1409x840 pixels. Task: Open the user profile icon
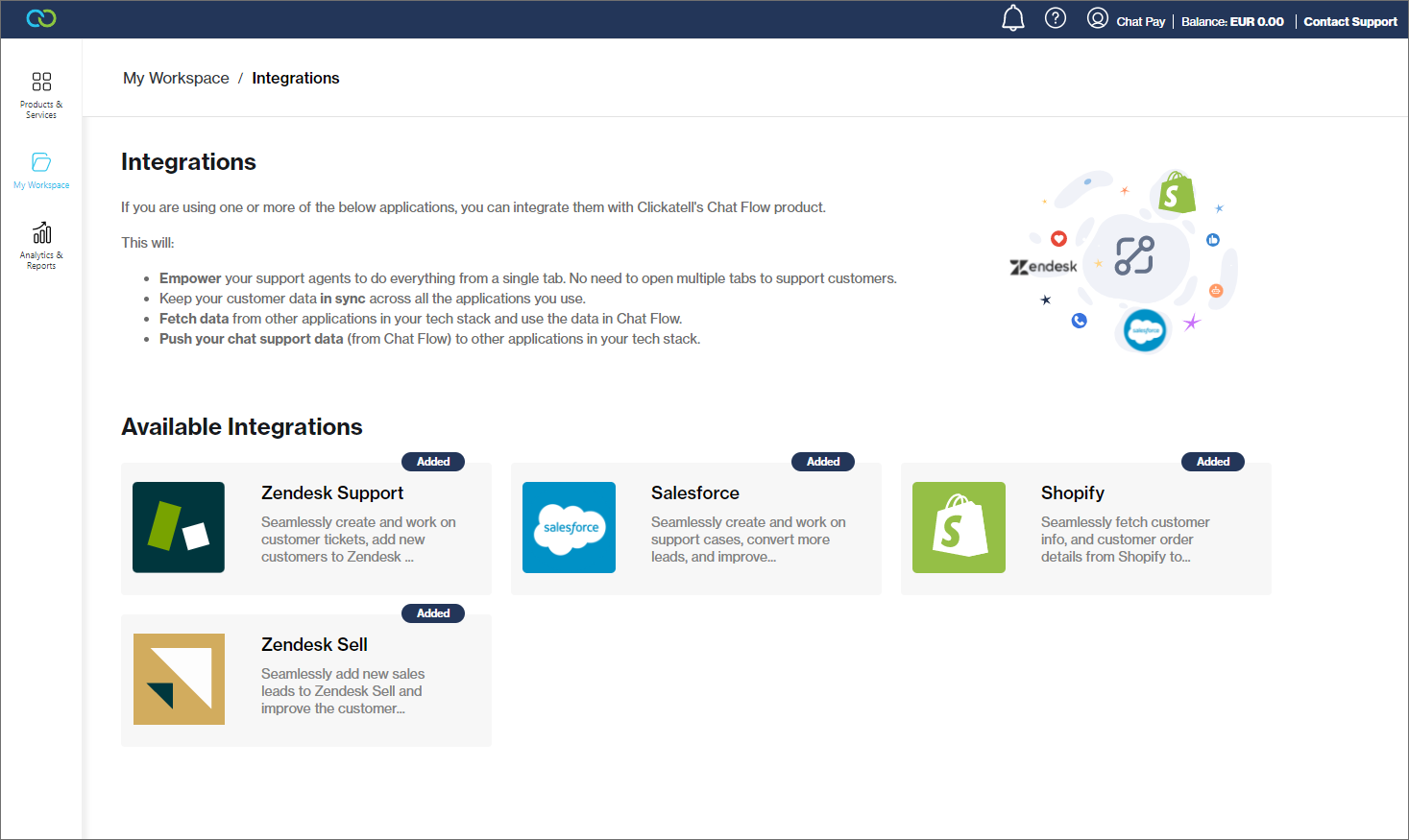point(1097,18)
